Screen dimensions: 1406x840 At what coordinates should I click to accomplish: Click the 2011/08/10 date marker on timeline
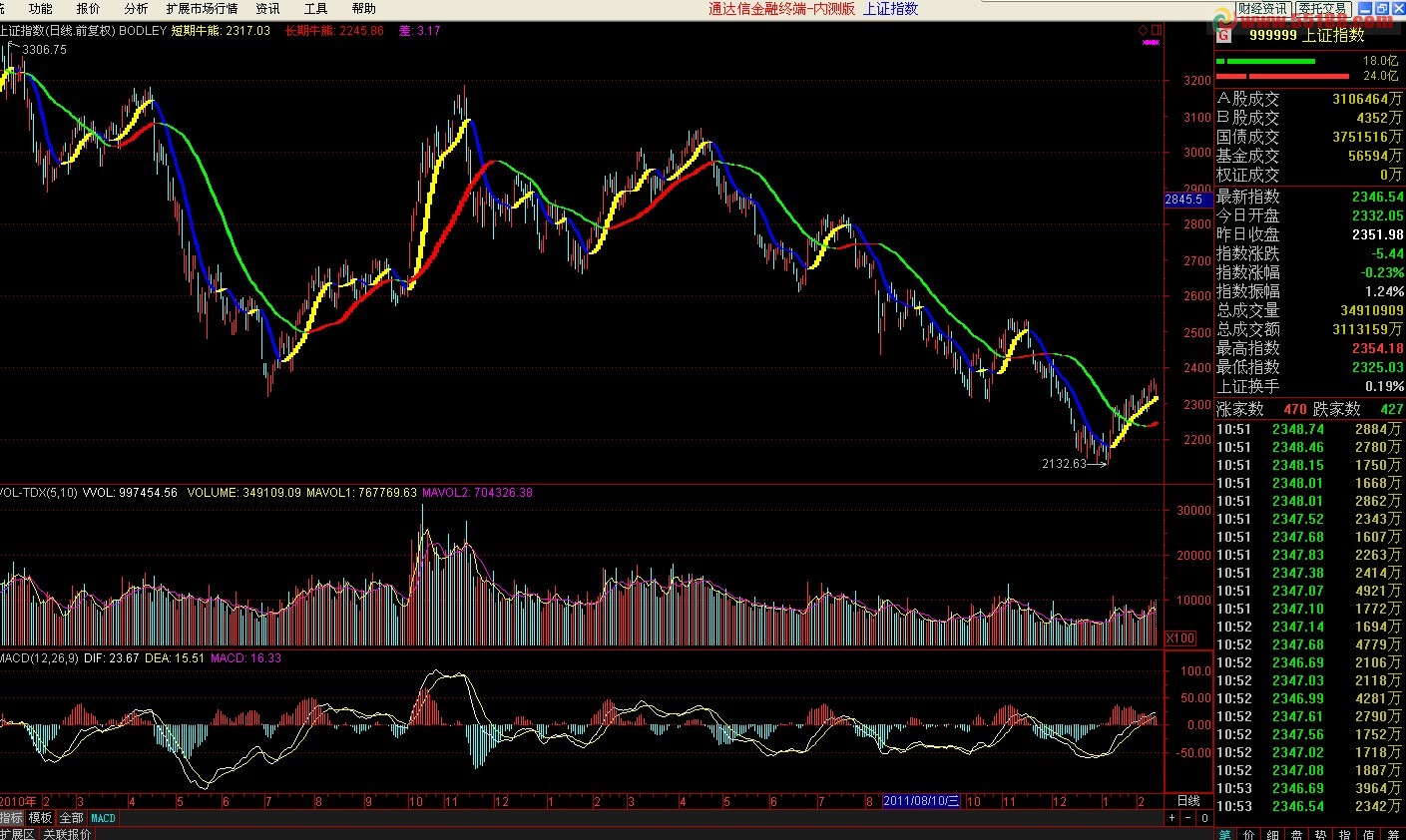pos(920,801)
